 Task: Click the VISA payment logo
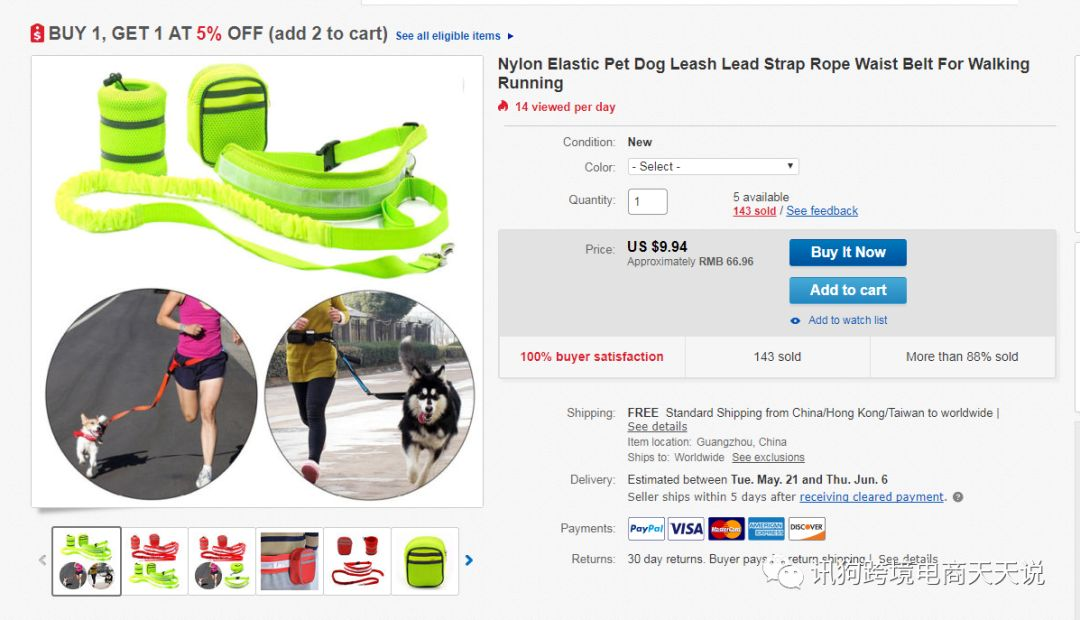point(686,528)
